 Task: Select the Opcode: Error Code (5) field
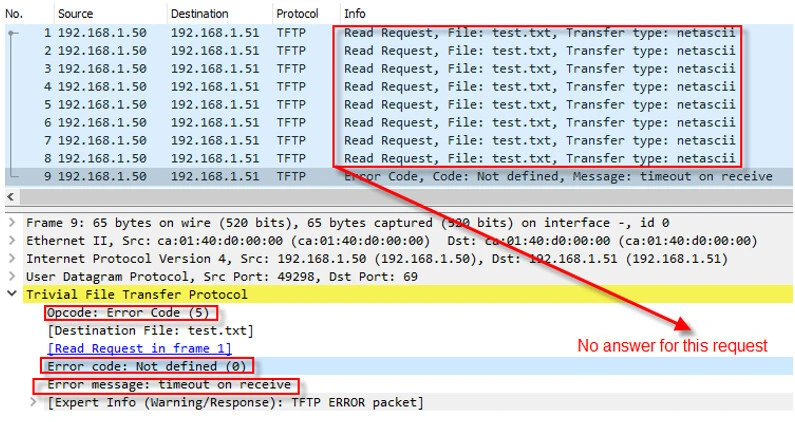tap(131, 313)
